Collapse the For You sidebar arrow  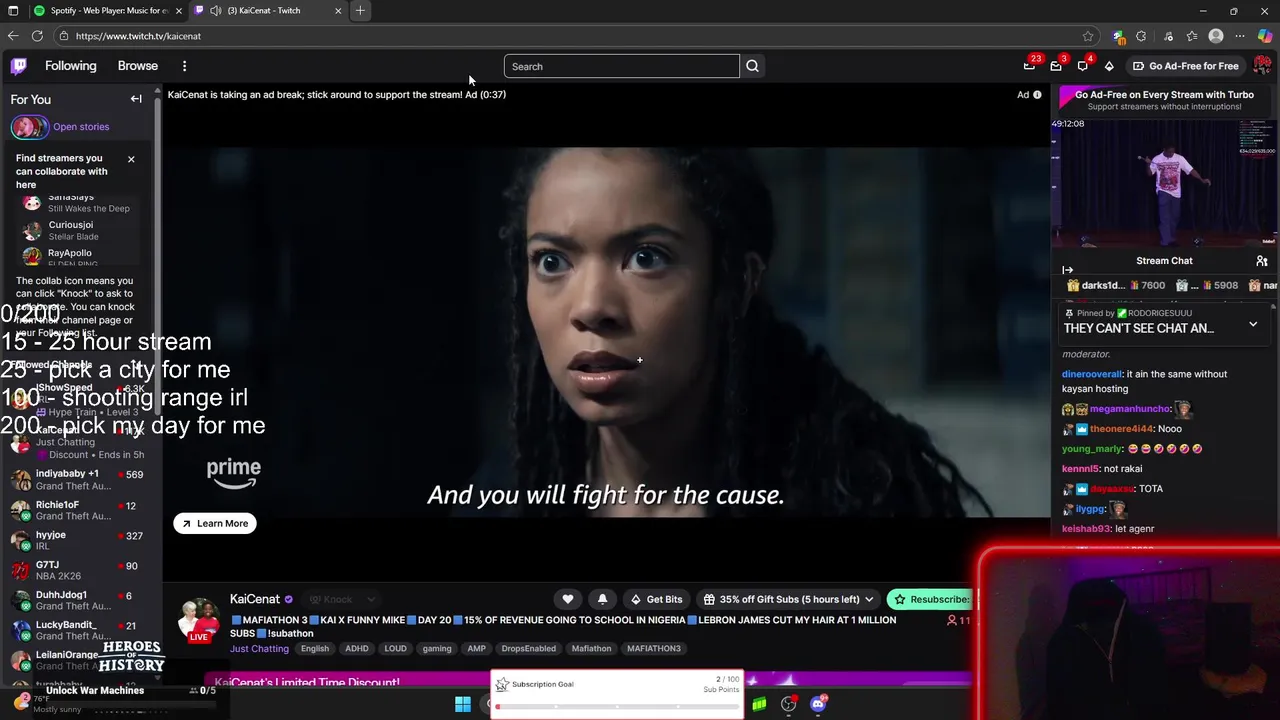[136, 99]
